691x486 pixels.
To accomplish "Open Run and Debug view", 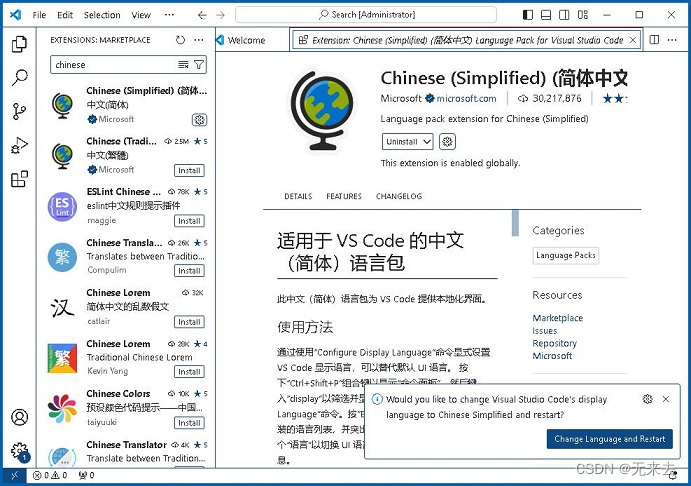I will (19, 145).
